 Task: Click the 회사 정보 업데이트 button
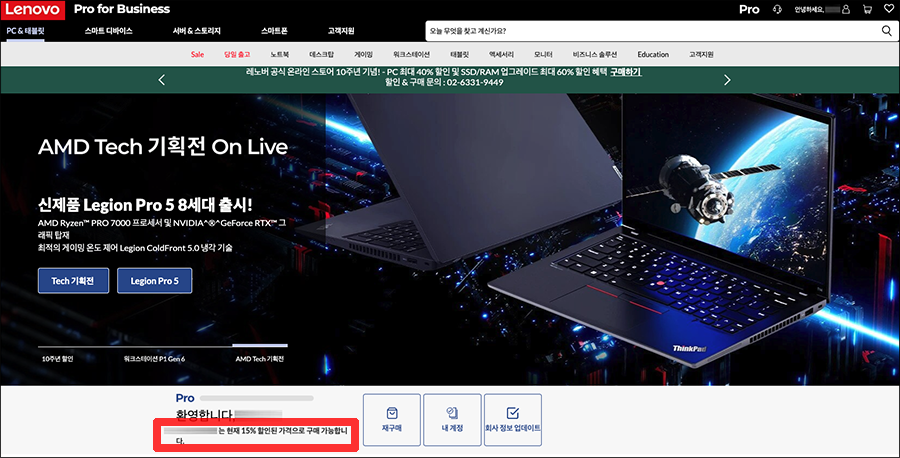click(513, 420)
